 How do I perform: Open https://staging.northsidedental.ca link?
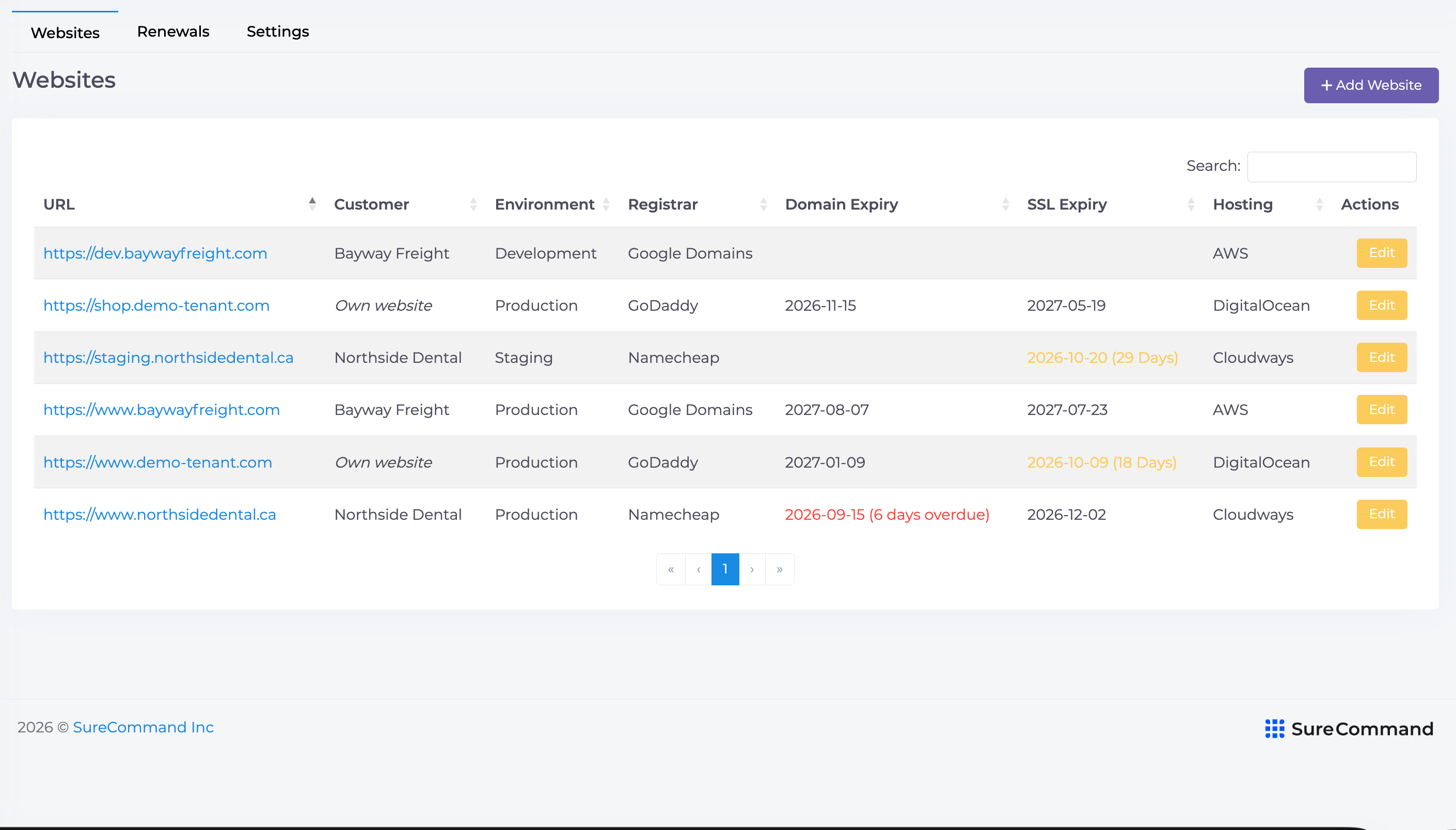pyautogui.click(x=168, y=357)
